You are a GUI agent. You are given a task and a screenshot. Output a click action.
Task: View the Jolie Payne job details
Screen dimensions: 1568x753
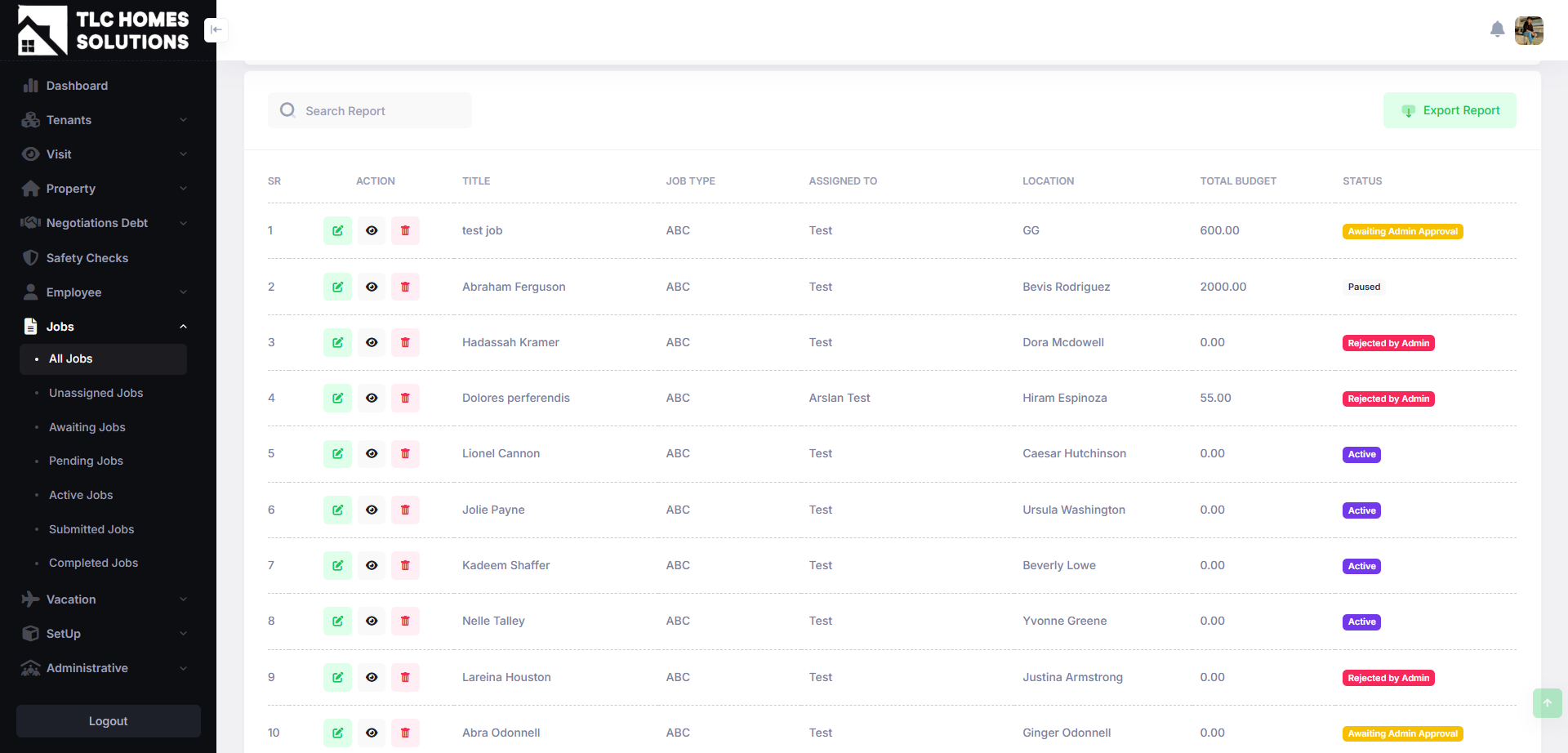(372, 510)
